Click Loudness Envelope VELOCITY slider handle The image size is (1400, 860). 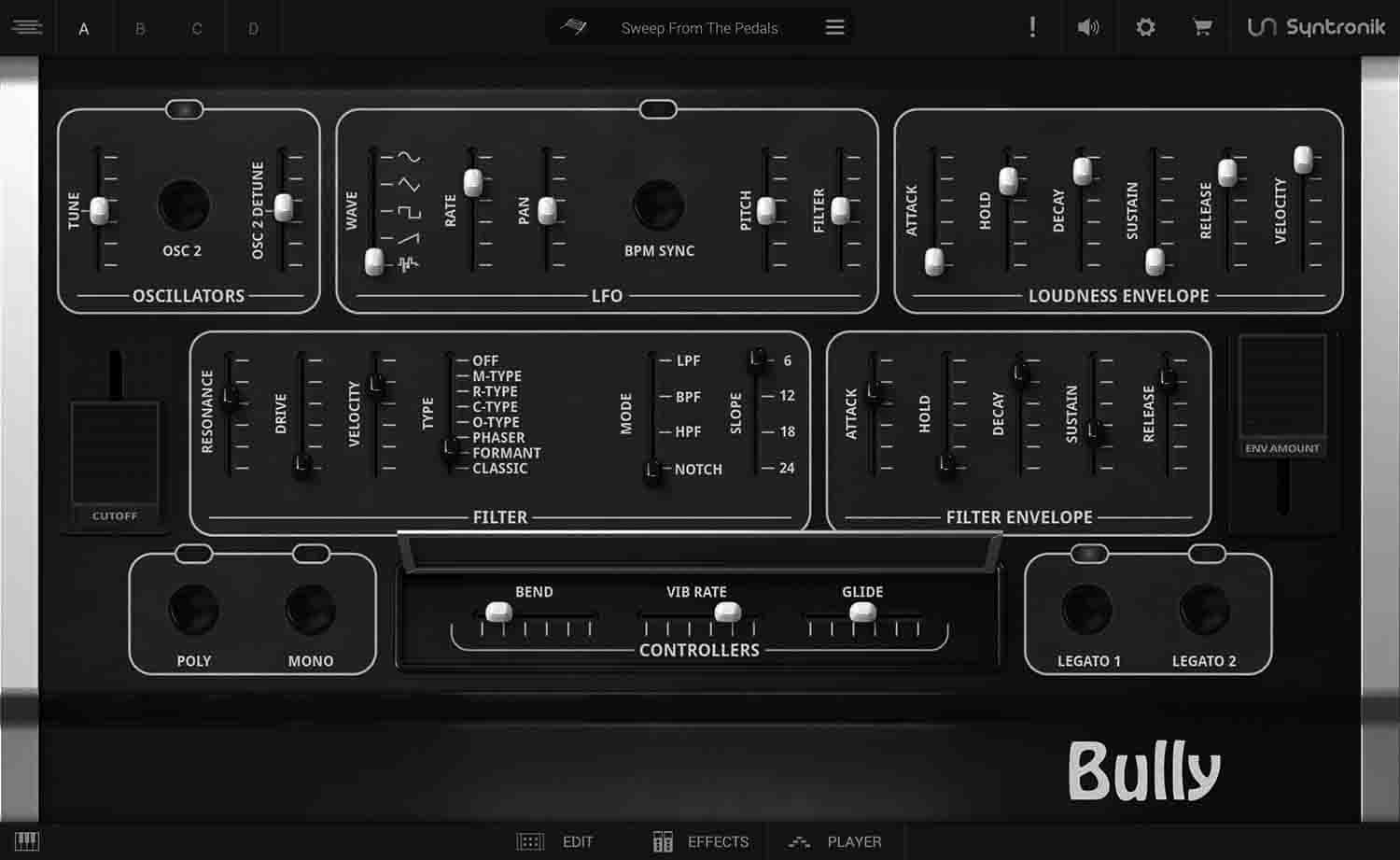tap(1303, 160)
